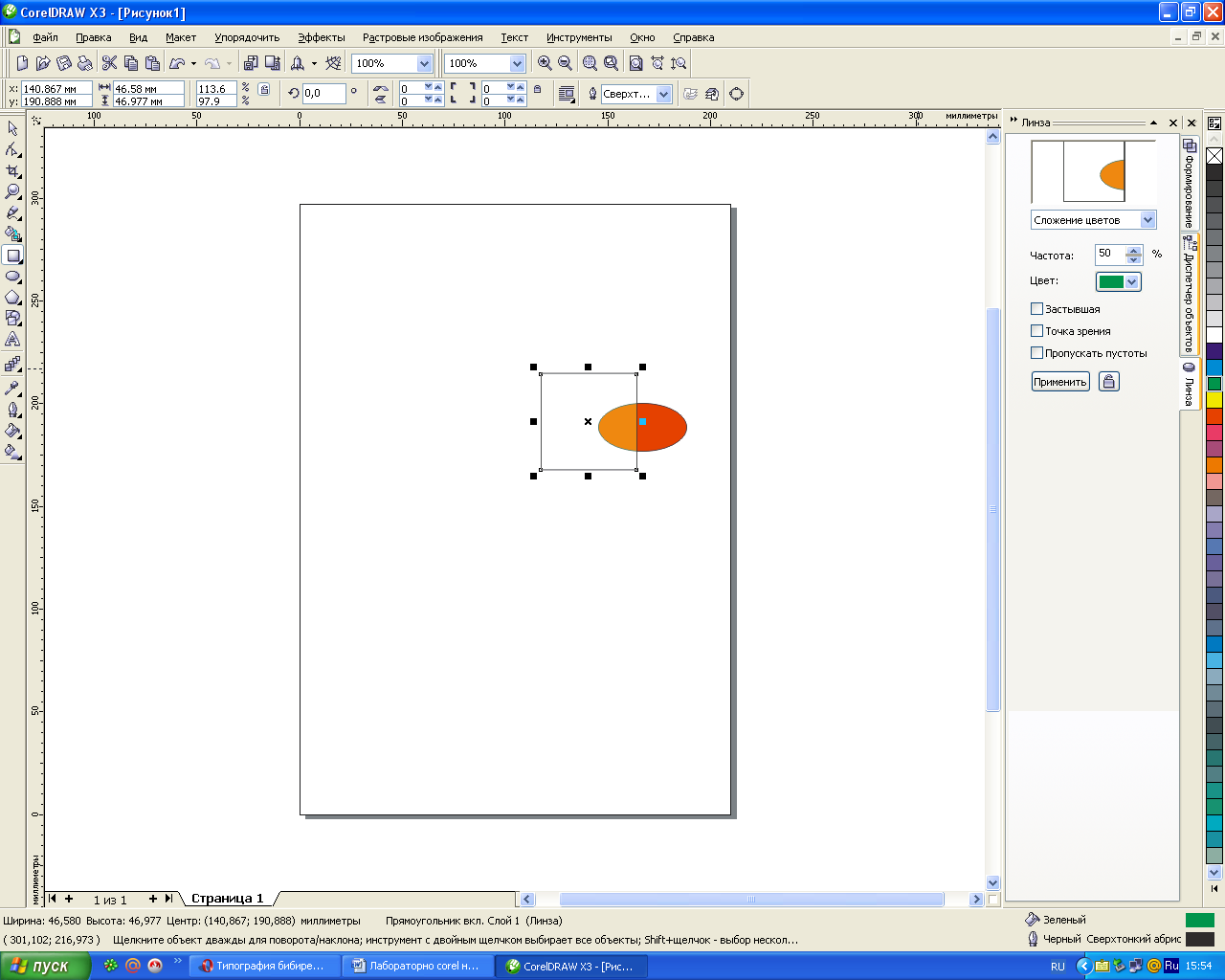Select the Shape edit tool
The image size is (1225, 980).
coord(12,149)
